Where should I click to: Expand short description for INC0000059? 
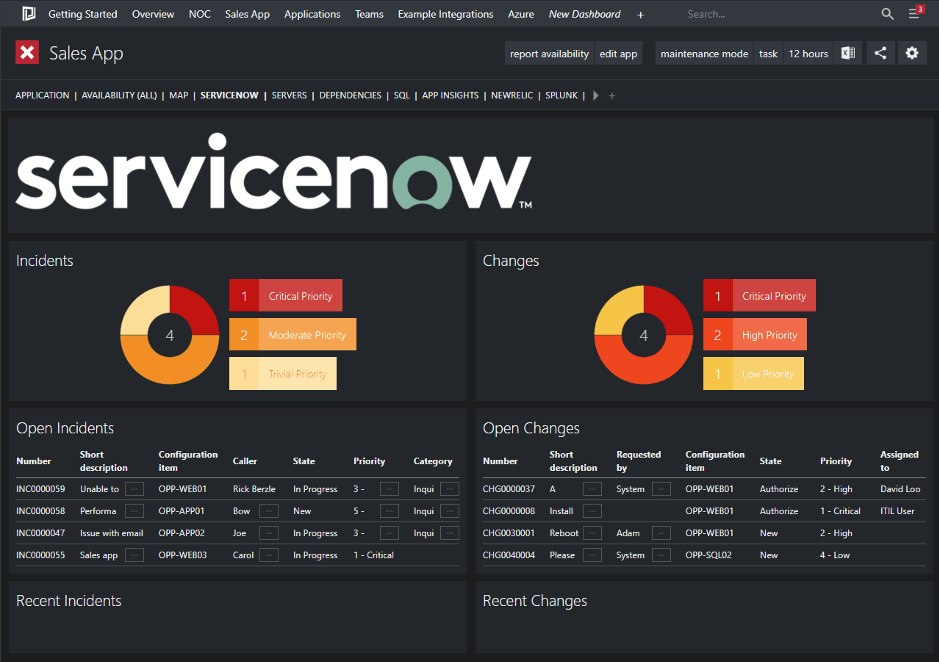[134, 489]
